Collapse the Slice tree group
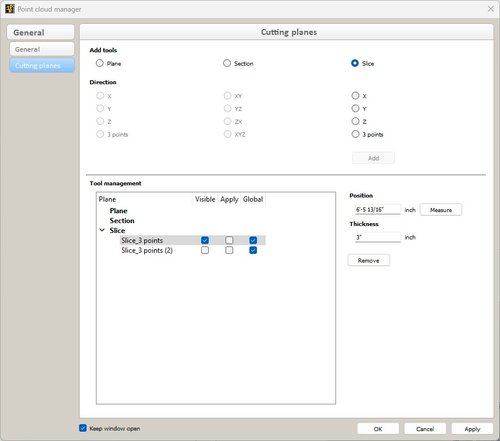 [x=102, y=230]
